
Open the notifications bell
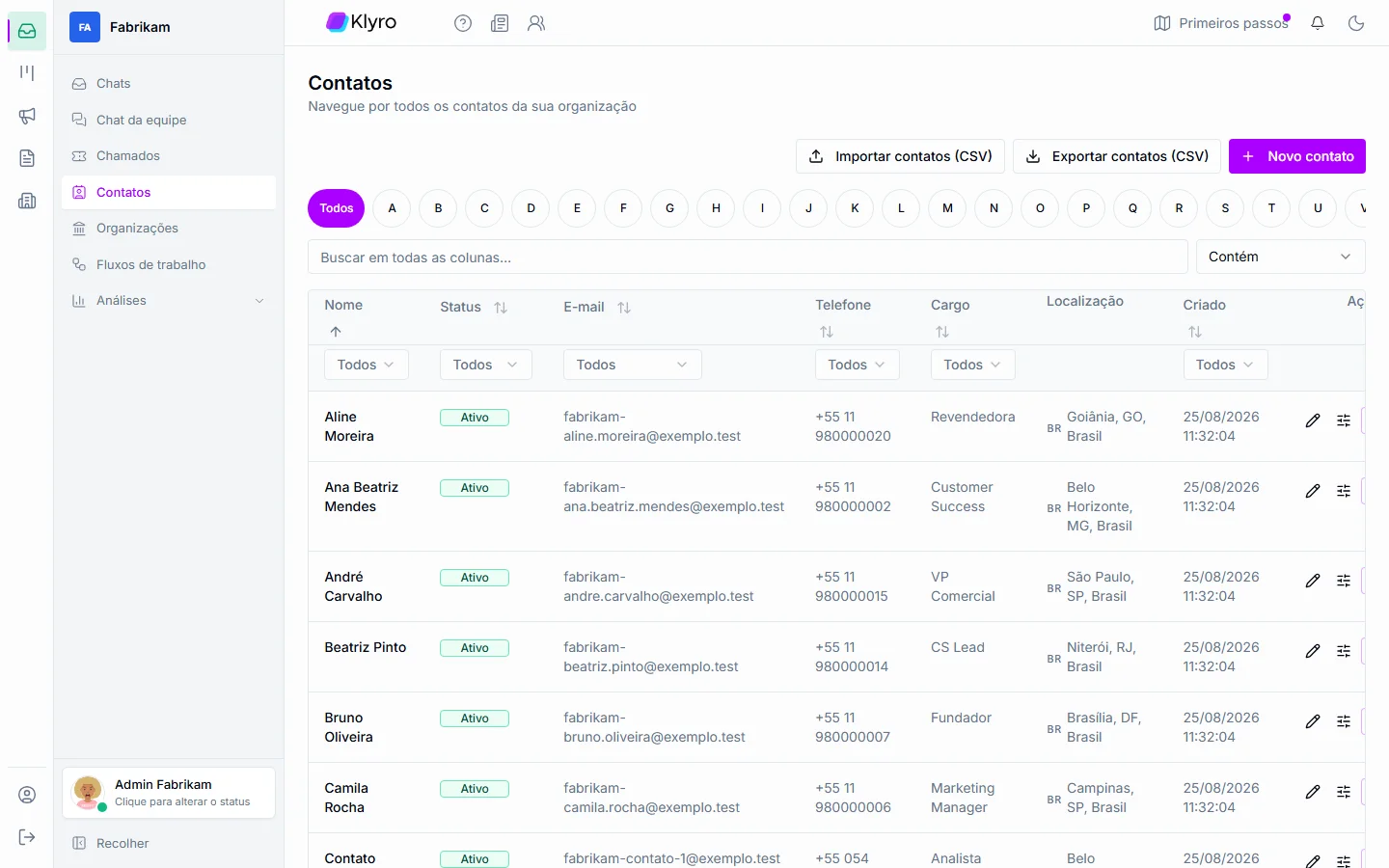(x=1318, y=23)
